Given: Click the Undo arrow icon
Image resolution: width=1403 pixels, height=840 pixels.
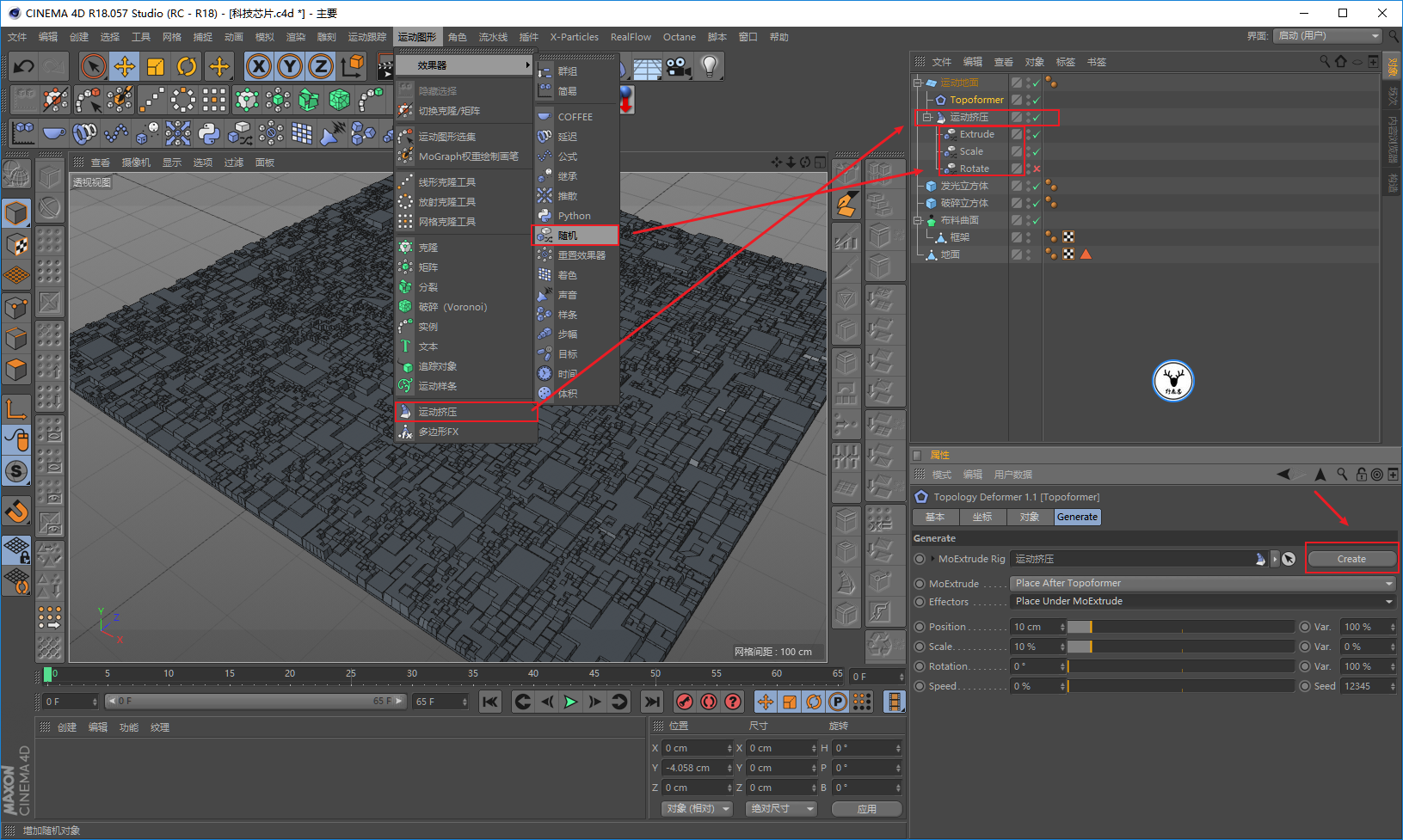Looking at the screenshot, I should (x=23, y=66).
